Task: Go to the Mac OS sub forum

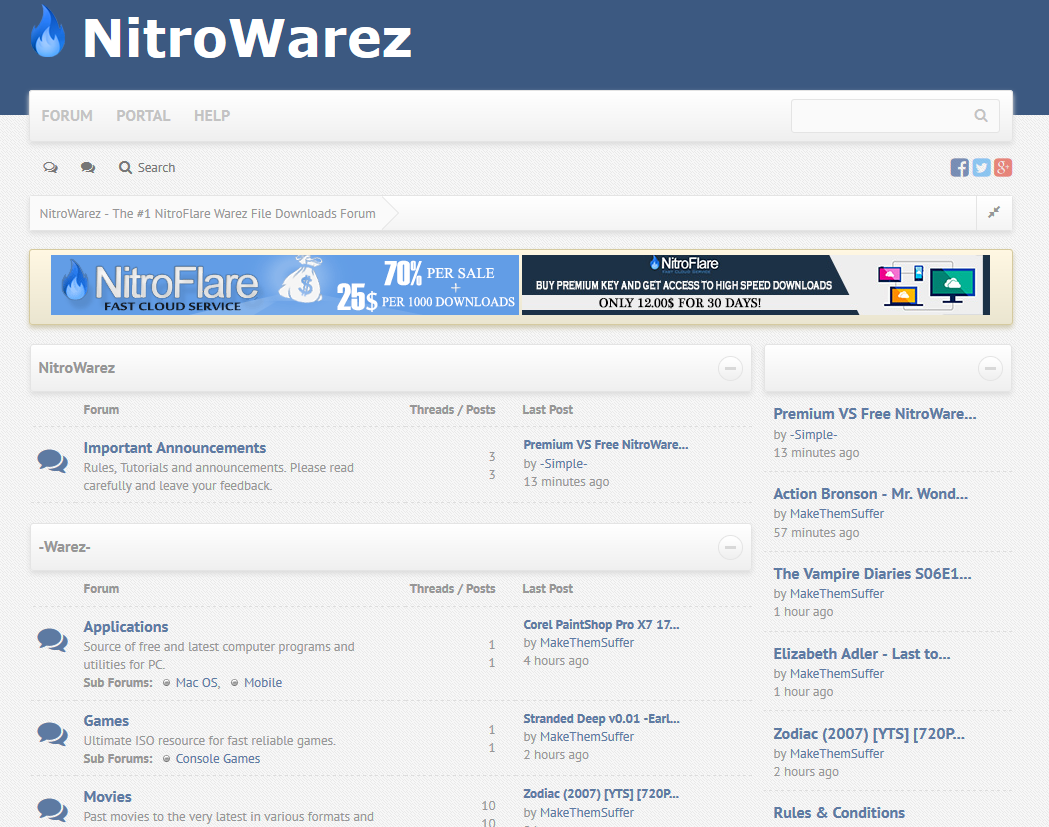Action: click(198, 683)
